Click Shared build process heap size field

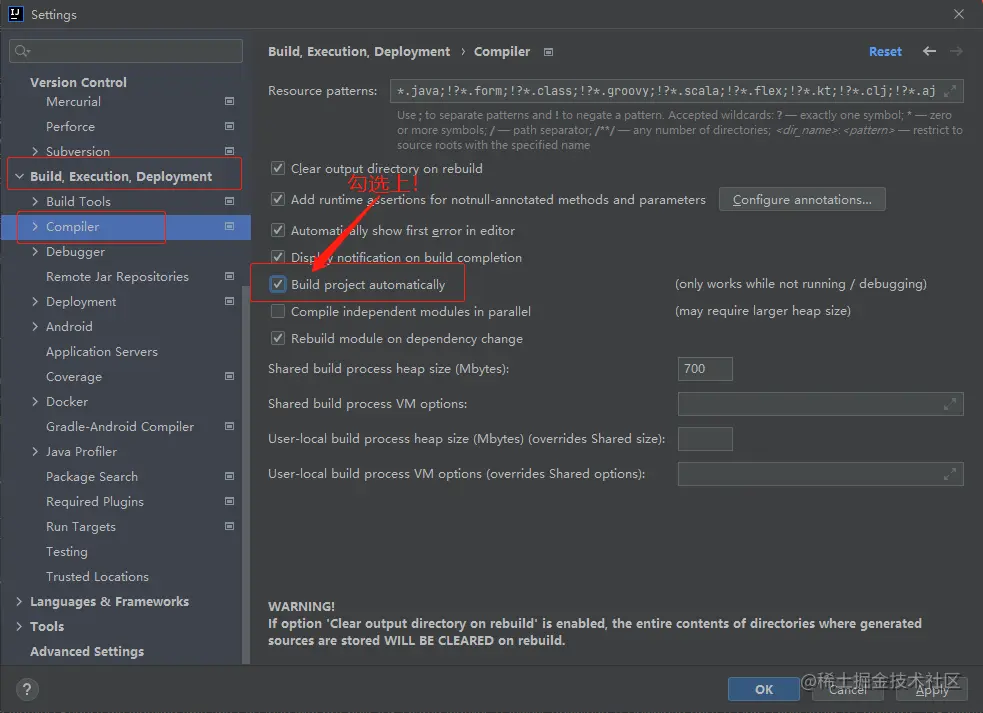pos(705,369)
